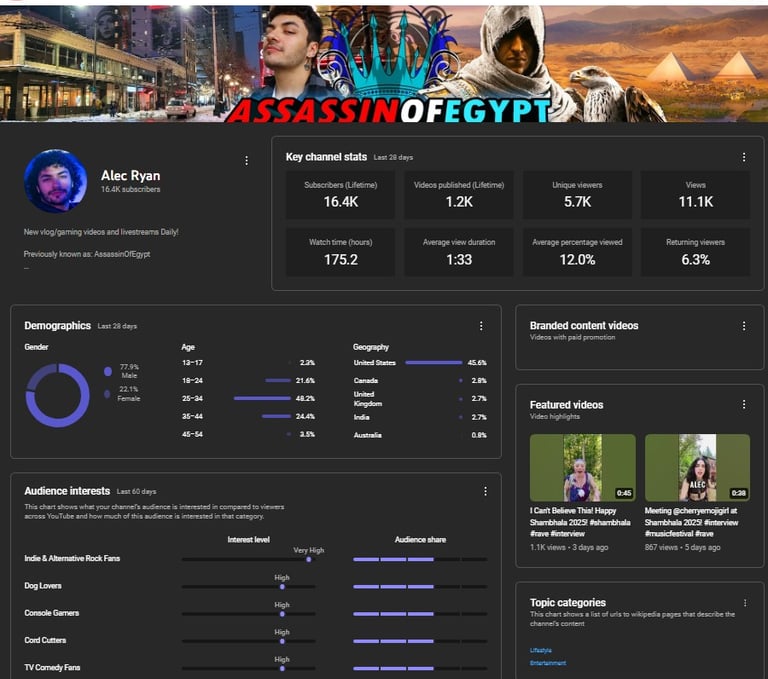The width and height of the screenshot is (768, 679).
Task: Click Cord Cutters audience share bar
Action: 420,641
